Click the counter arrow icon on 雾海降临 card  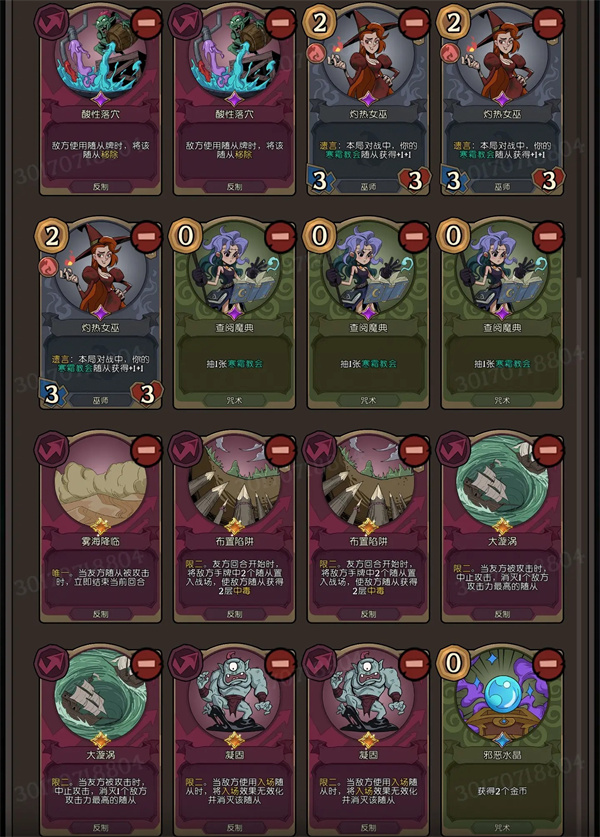51,448
